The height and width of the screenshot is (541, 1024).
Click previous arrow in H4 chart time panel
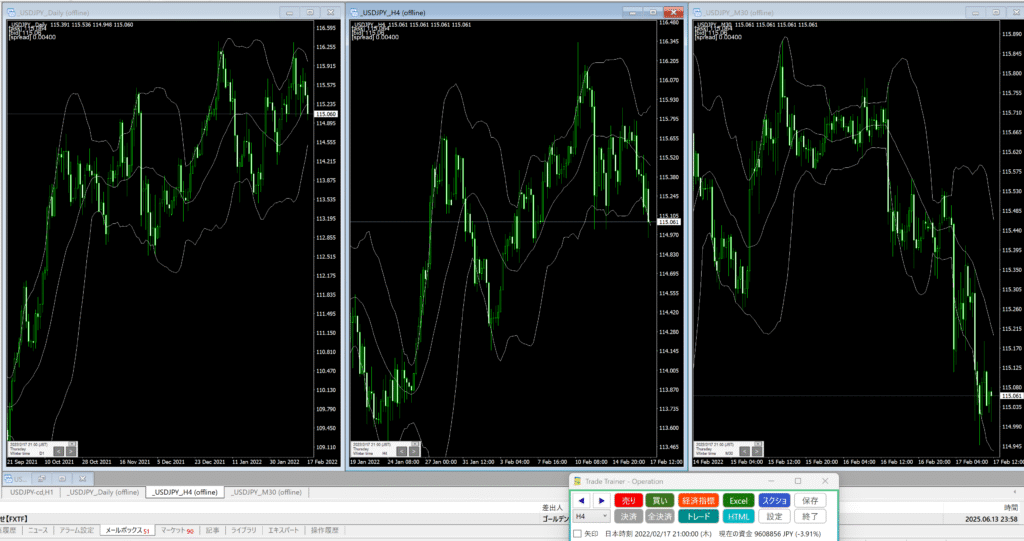pos(401,451)
